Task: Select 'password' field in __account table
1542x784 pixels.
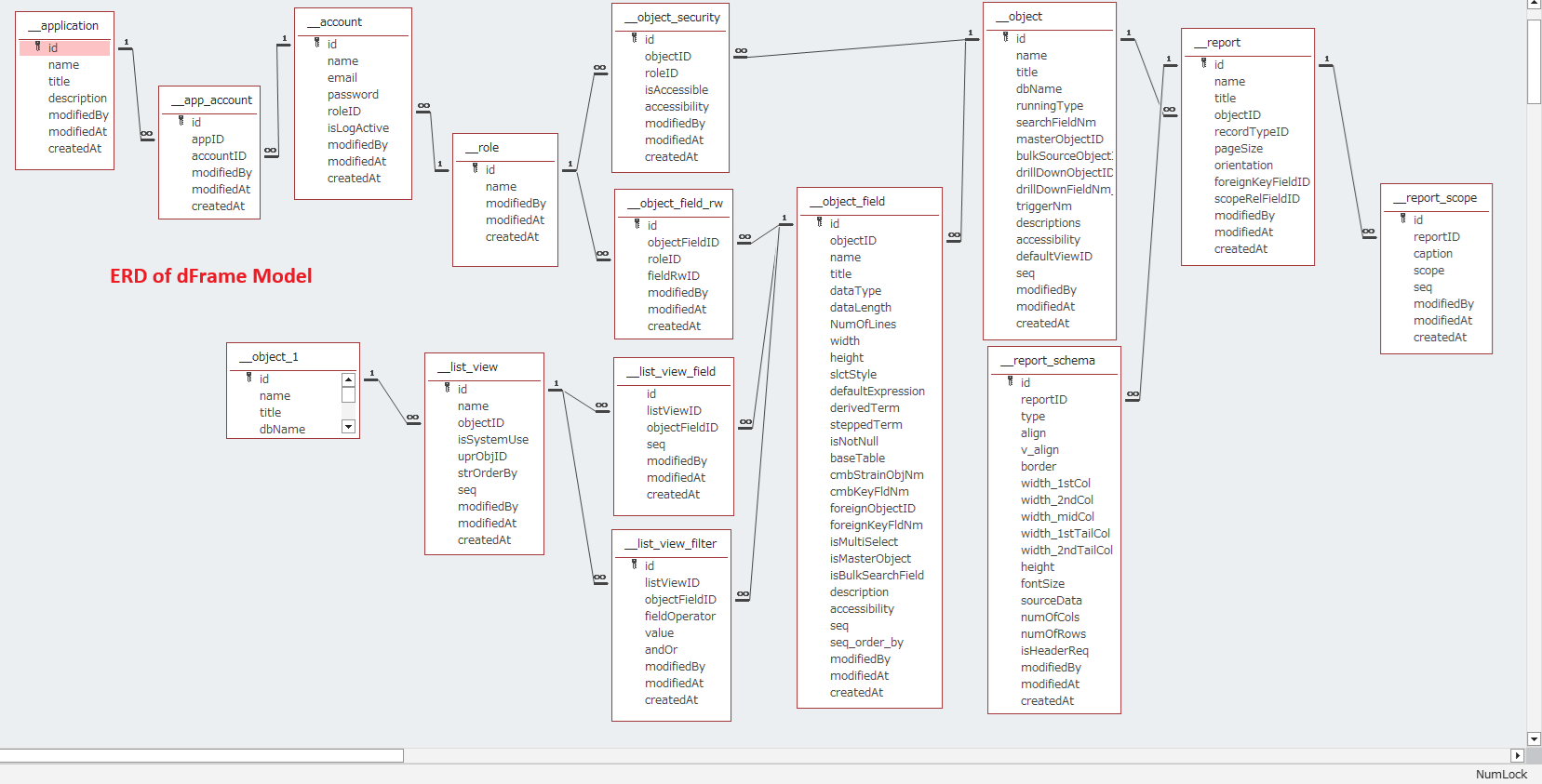Action: [353, 94]
